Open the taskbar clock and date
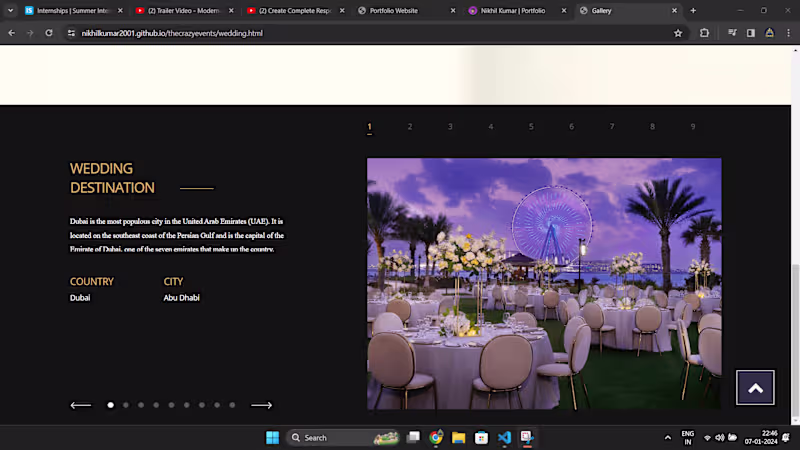The width and height of the screenshot is (800, 450). click(x=761, y=438)
